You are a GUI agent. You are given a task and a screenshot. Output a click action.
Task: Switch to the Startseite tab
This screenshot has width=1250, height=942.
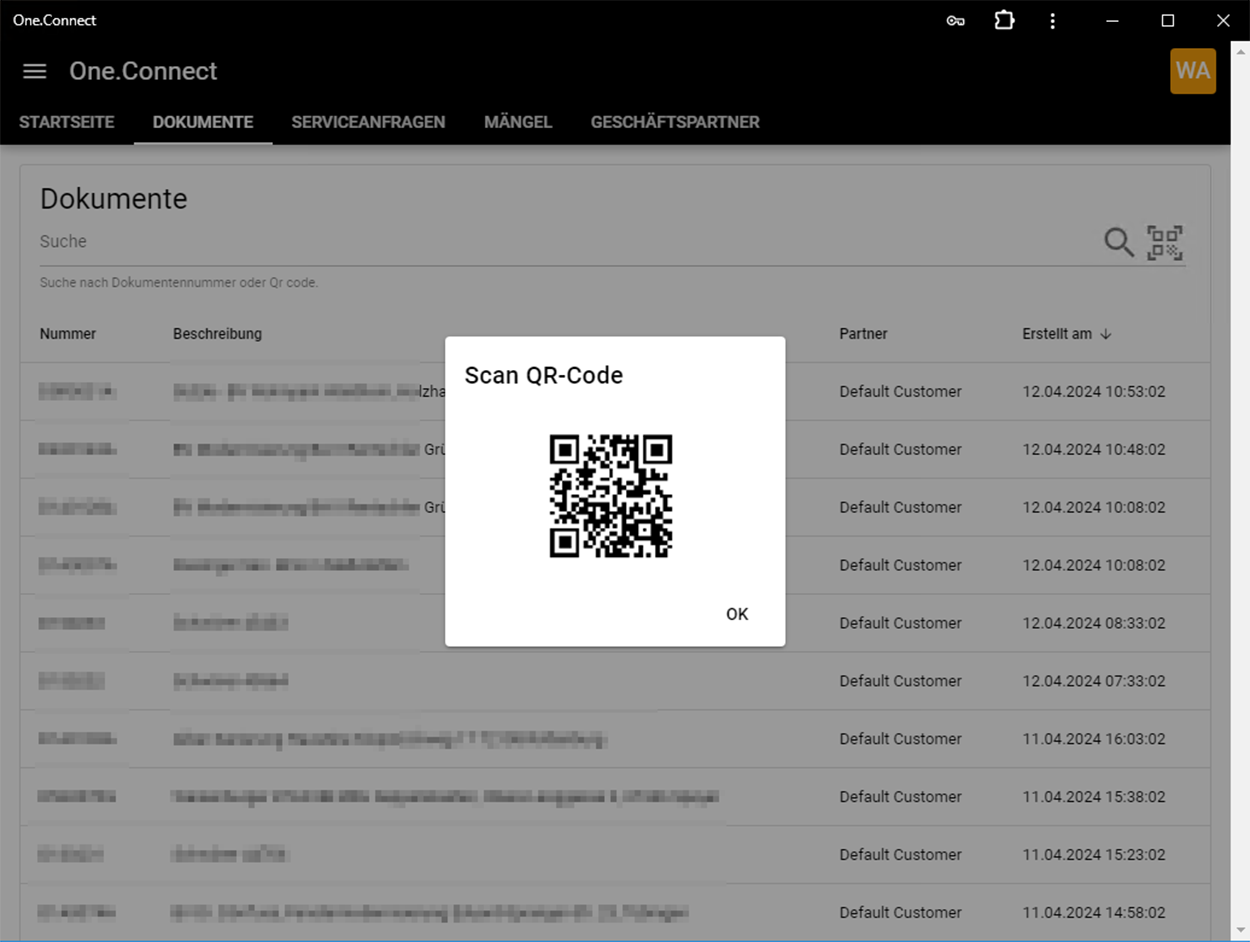[x=67, y=122]
